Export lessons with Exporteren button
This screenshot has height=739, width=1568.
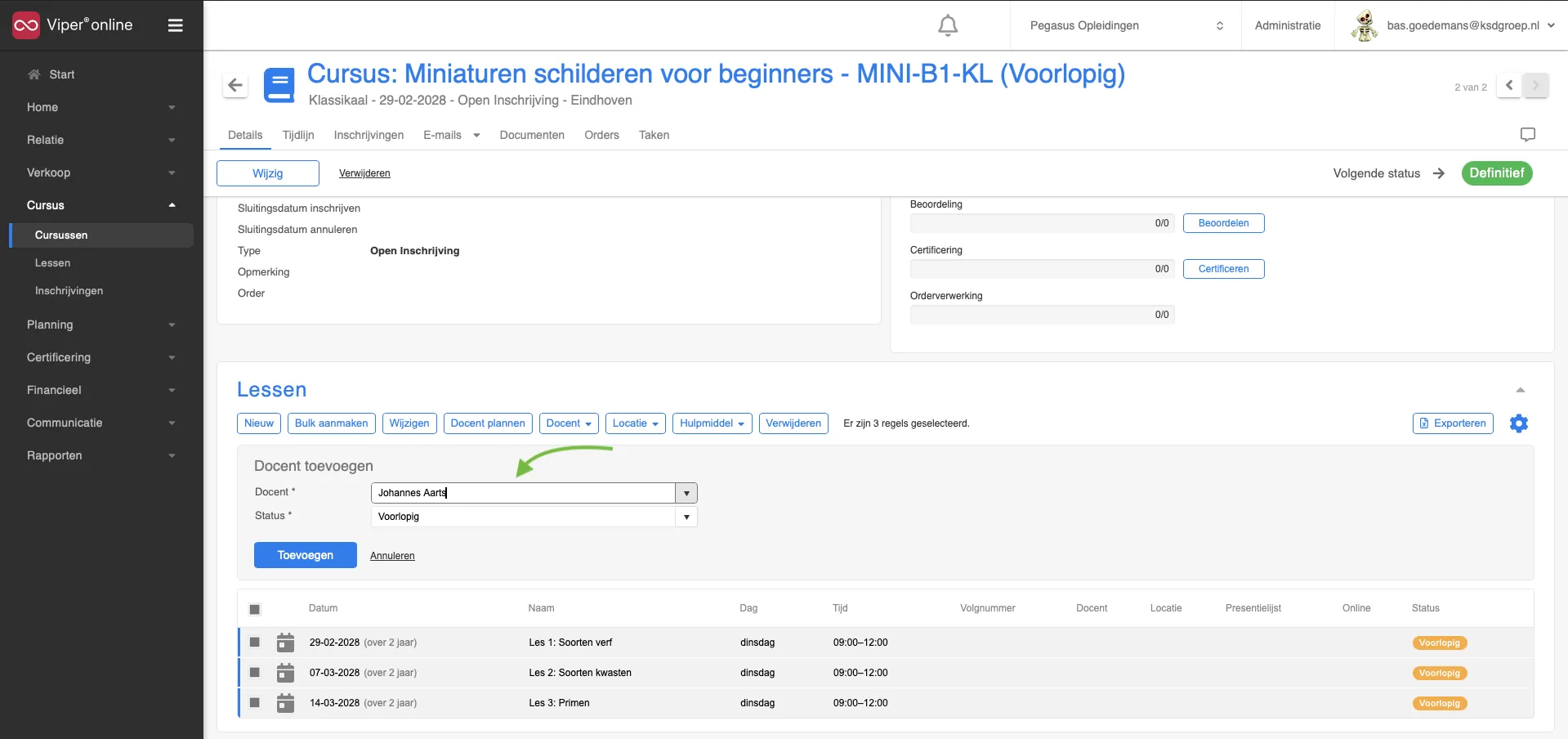(1453, 423)
